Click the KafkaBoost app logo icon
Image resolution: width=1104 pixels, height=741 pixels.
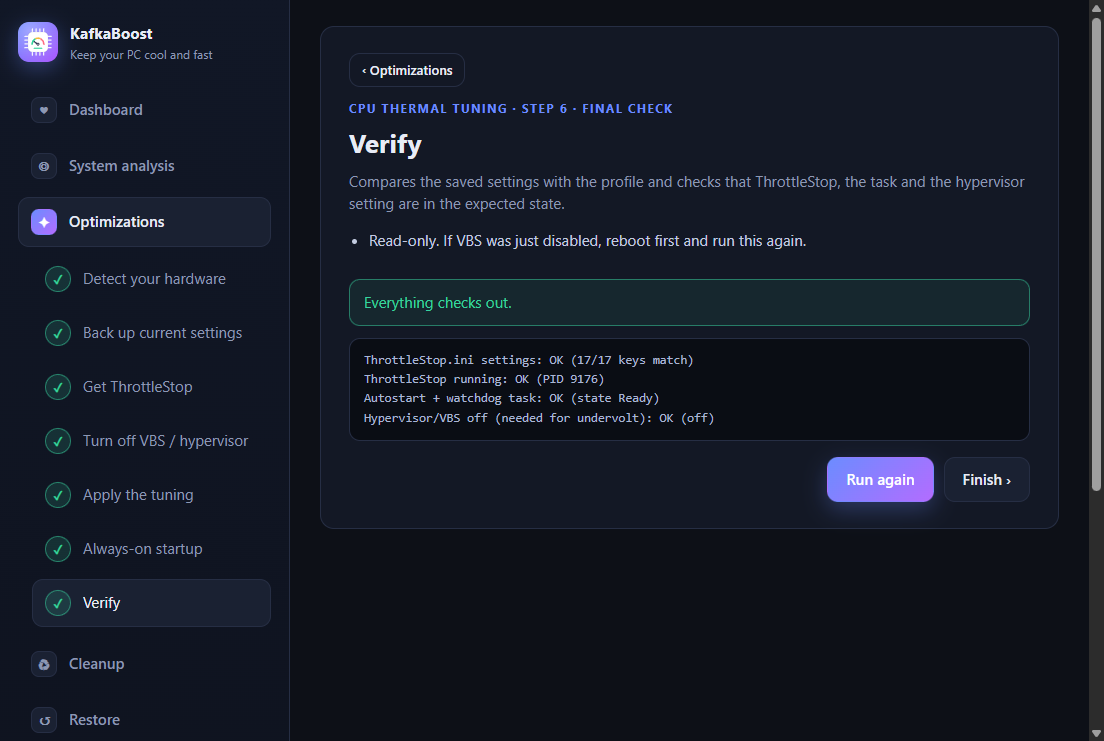[38, 42]
